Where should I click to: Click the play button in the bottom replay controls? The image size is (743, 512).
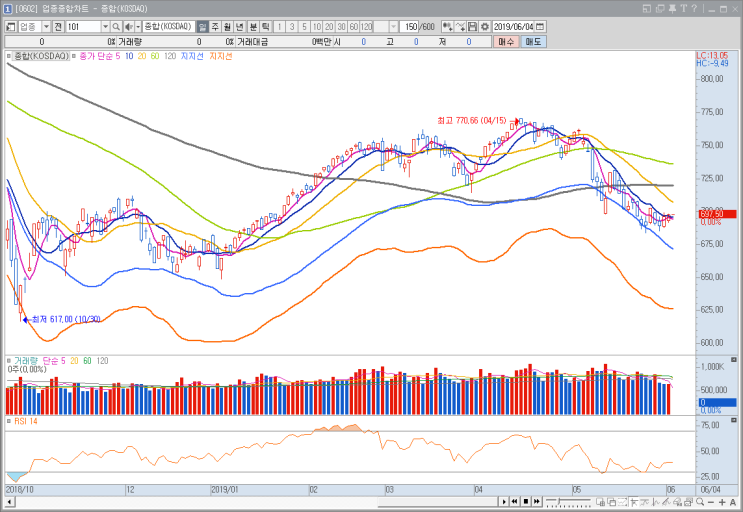pos(504,502)
